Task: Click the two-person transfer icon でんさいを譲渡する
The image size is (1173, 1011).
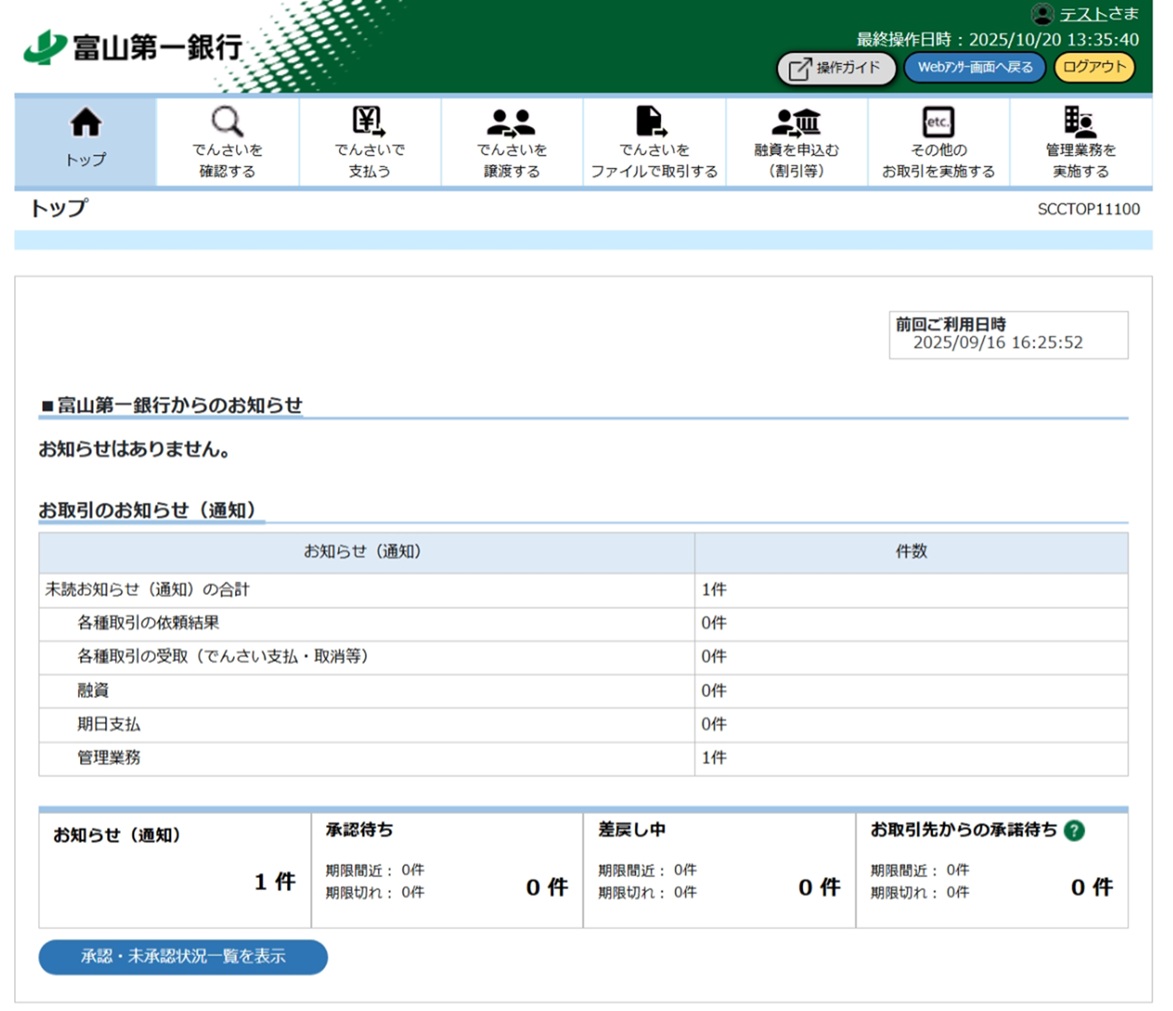Action: (511, 122)
